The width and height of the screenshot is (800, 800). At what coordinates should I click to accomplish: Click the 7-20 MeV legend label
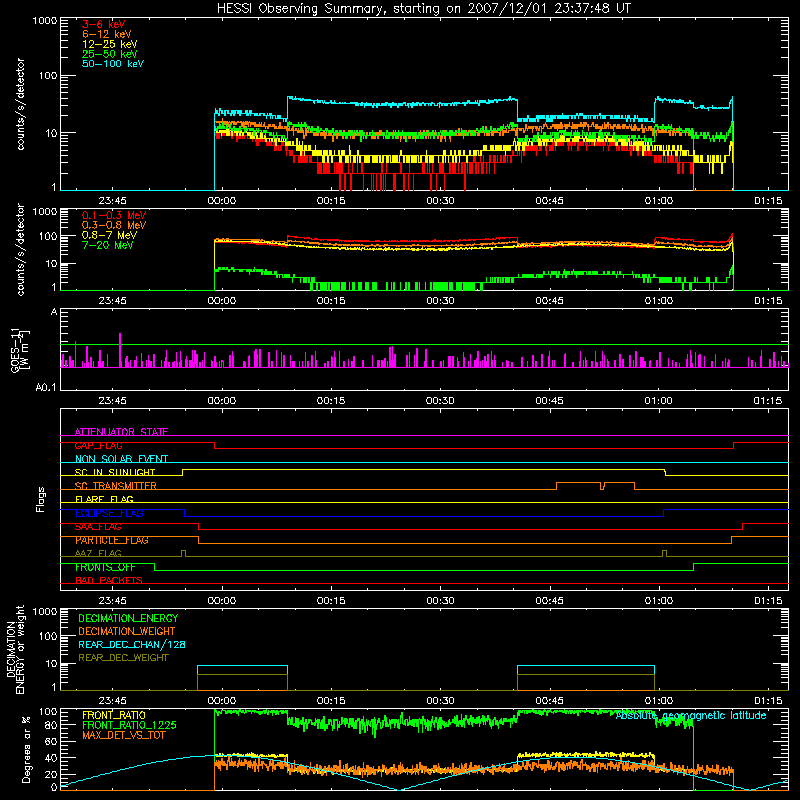pyautogui.click(x=108, y=245)
